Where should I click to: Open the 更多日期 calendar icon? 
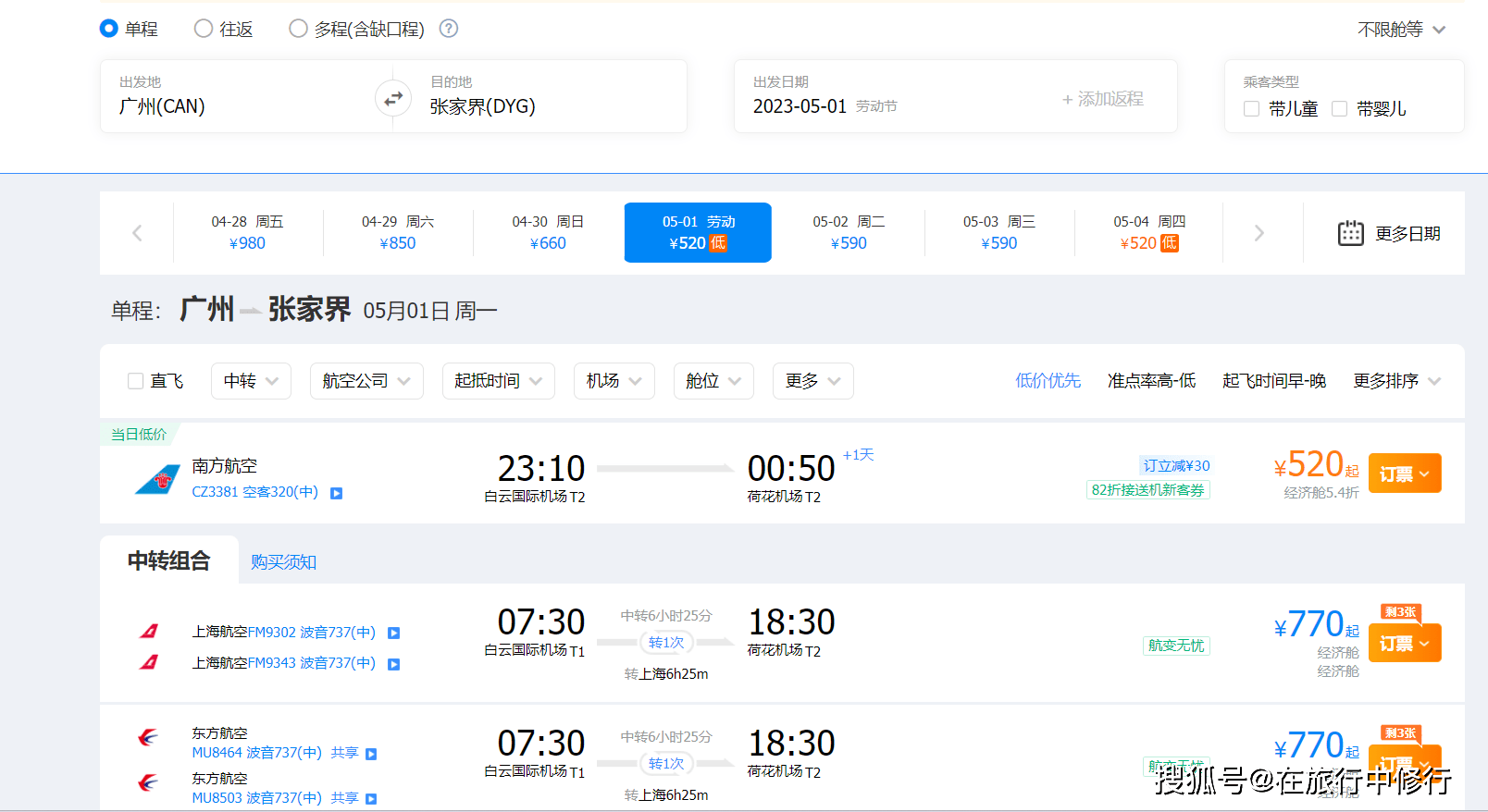(1350, 233)
